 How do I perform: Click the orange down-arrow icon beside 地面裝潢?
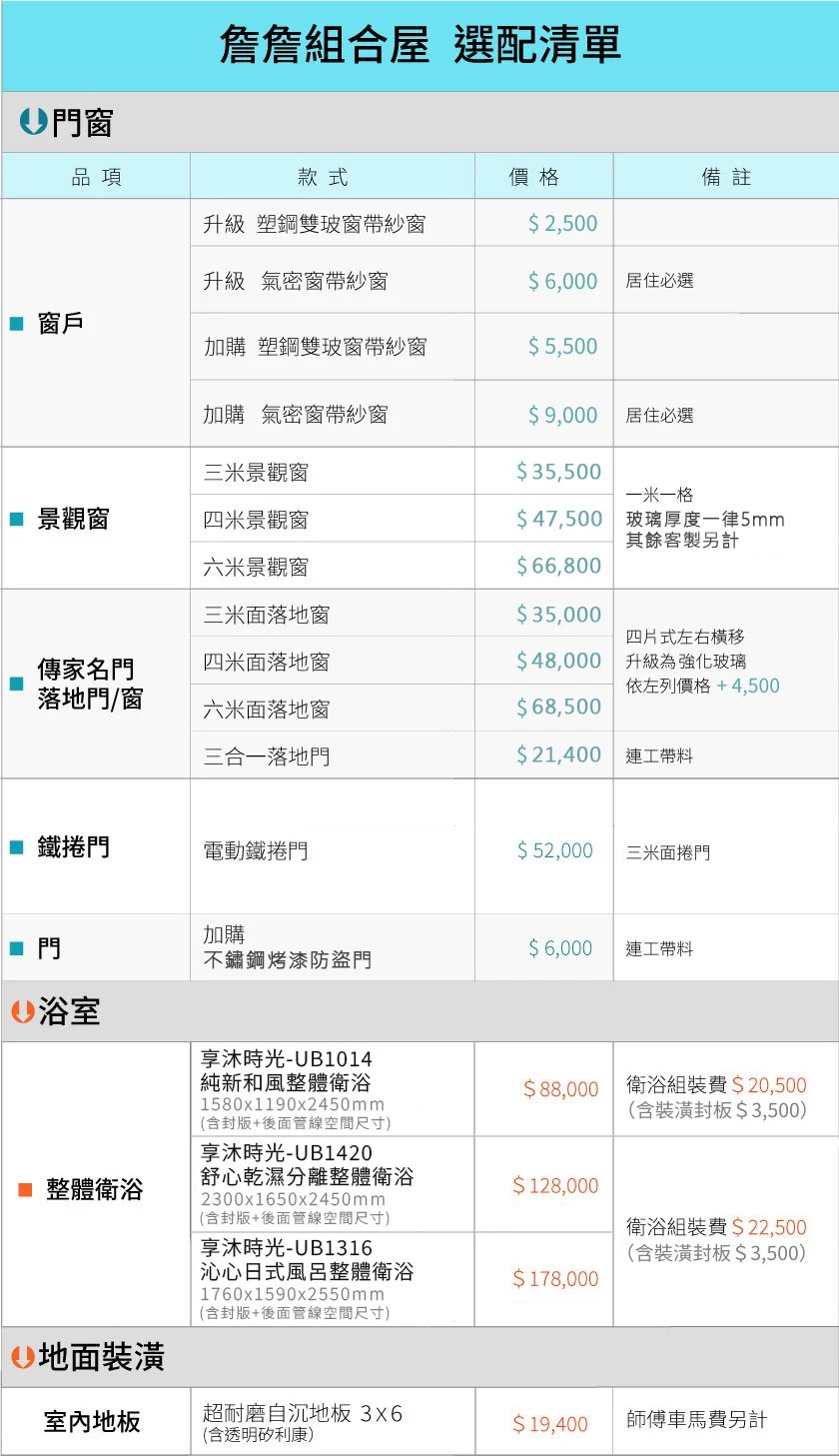click(x=23, y=1357)
